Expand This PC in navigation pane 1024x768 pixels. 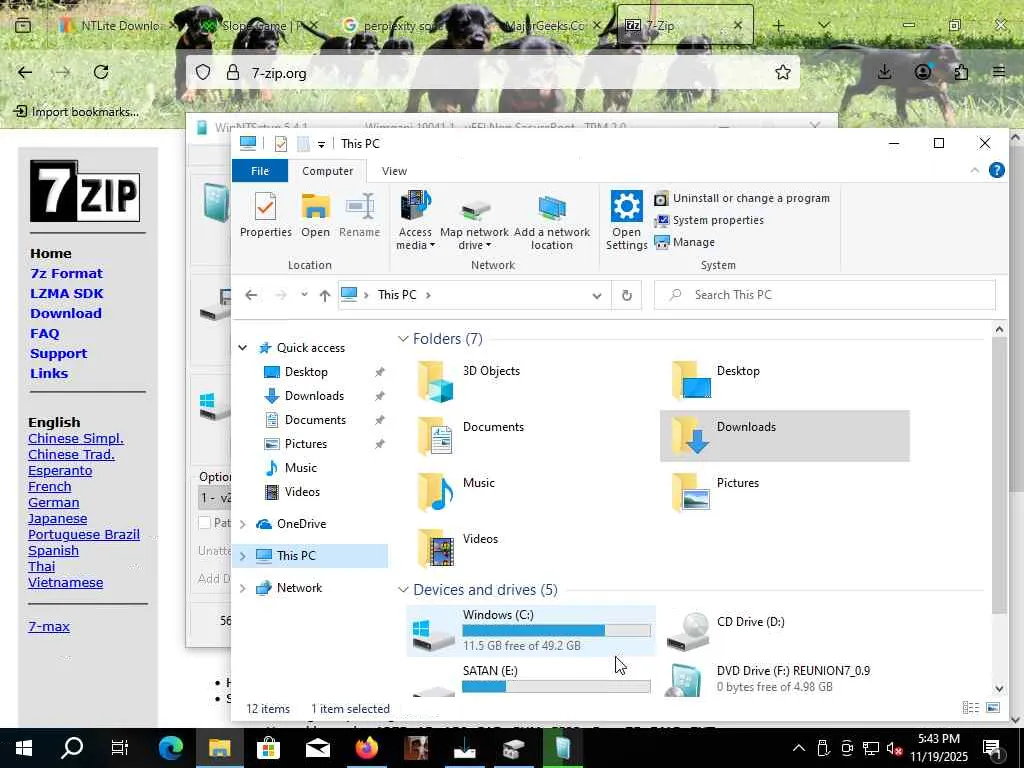pos(242,556)
